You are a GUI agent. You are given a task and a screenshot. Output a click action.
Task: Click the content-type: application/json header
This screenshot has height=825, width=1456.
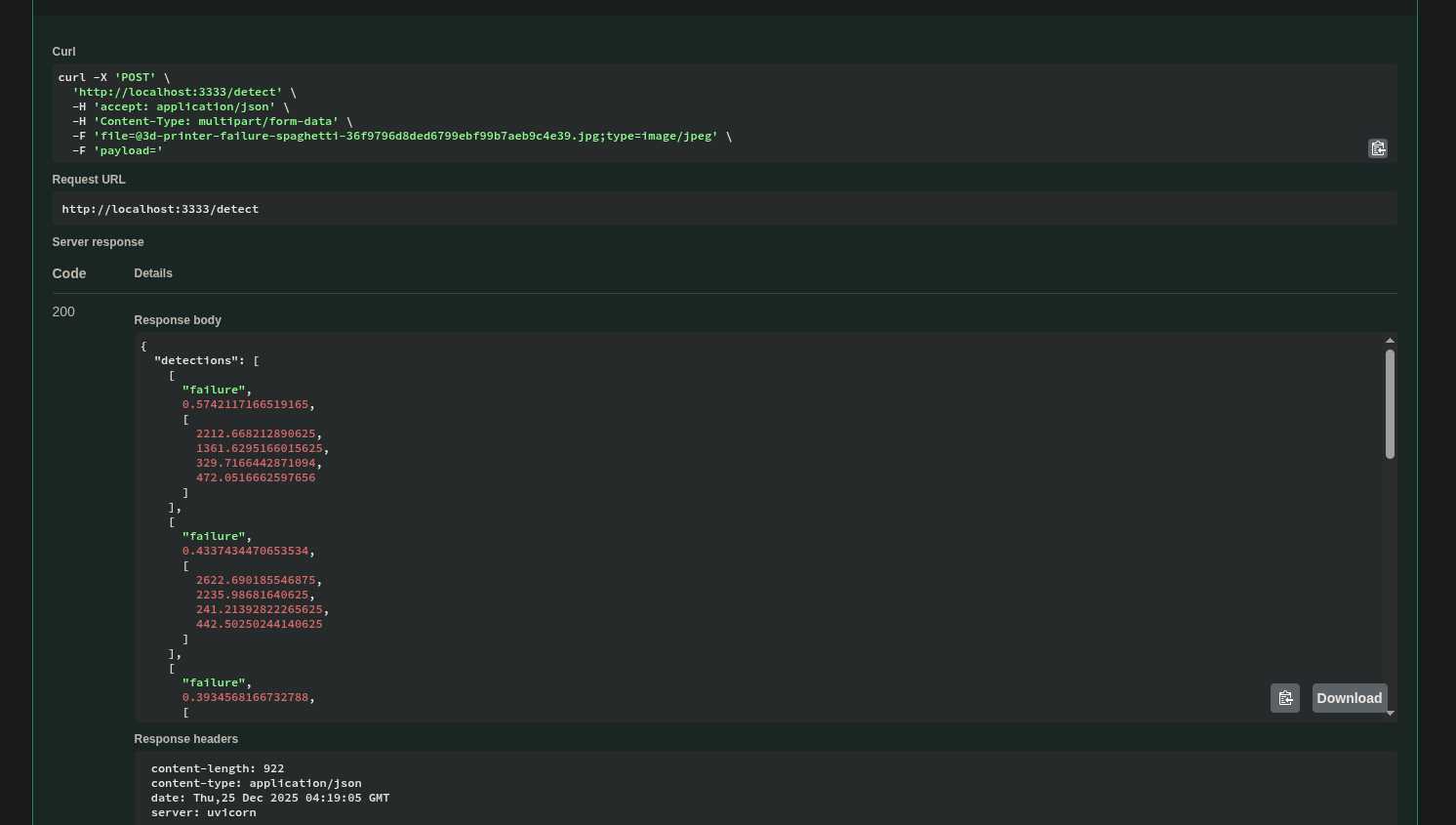pos(257,783)
